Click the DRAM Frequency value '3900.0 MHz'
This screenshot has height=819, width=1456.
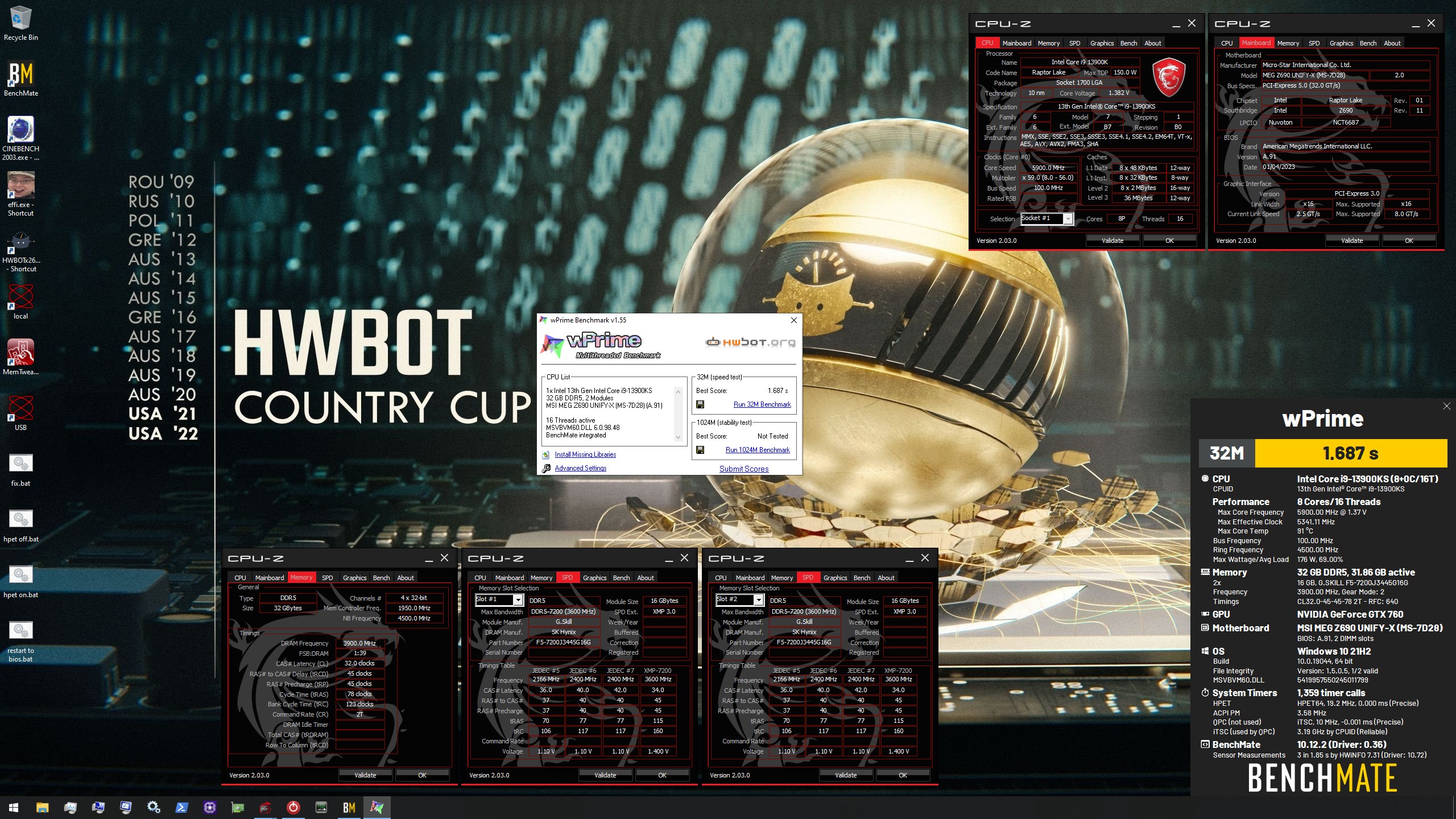click(x=359, y=643)
